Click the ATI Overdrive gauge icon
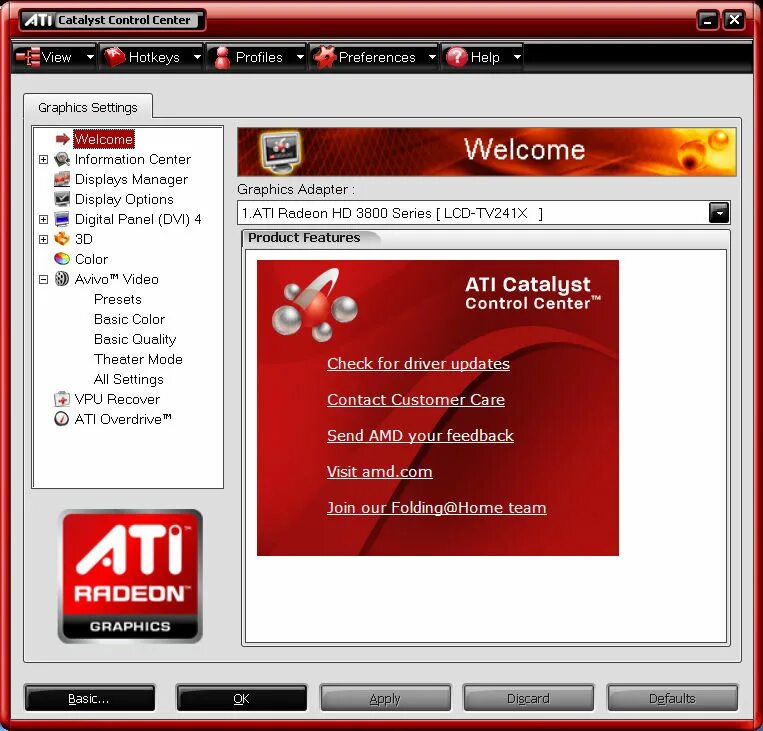Viewport: 763px width, 731px height. 62,419
